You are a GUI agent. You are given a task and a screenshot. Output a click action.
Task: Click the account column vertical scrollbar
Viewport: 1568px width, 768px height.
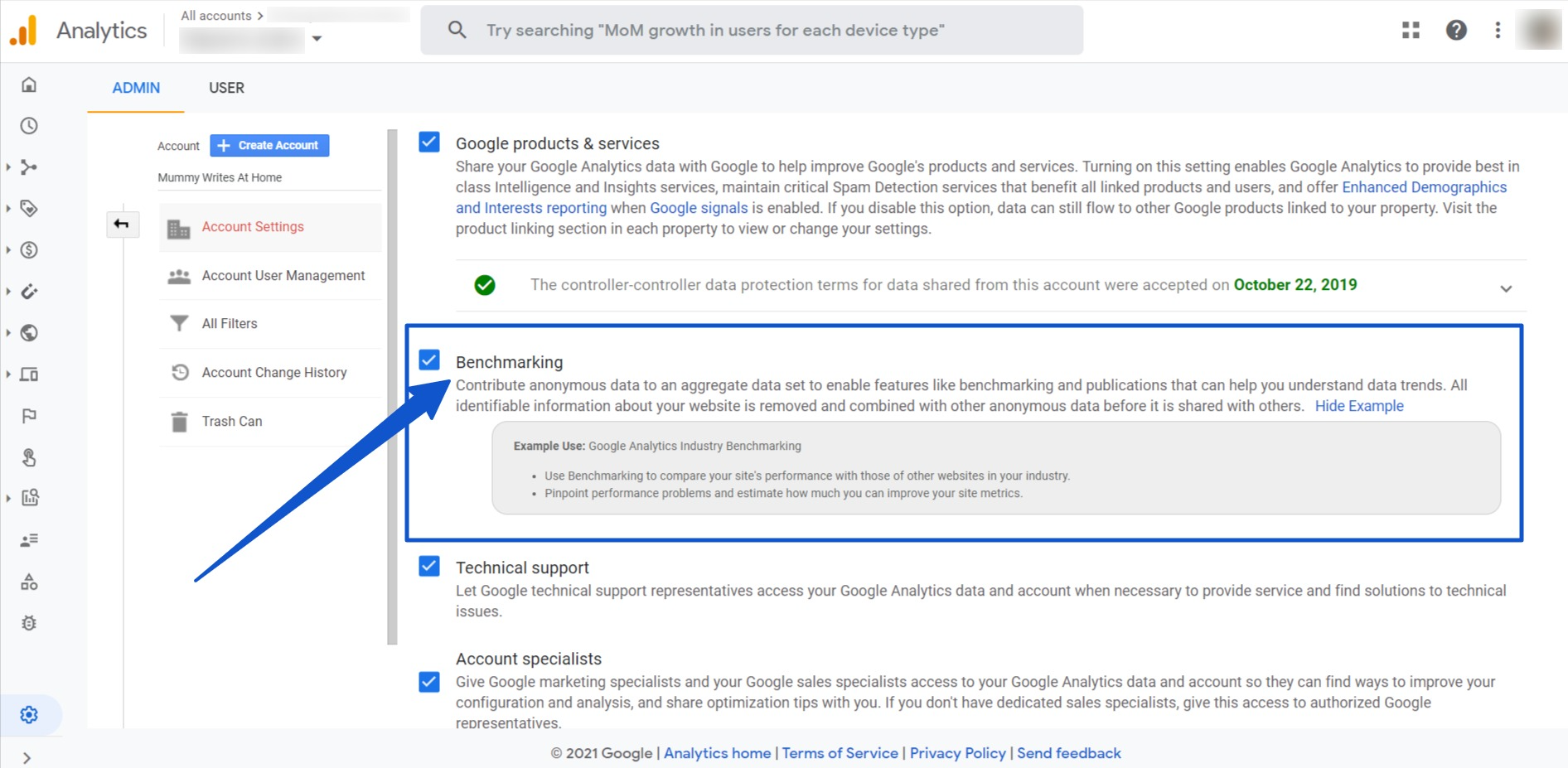tap(392, 386)
